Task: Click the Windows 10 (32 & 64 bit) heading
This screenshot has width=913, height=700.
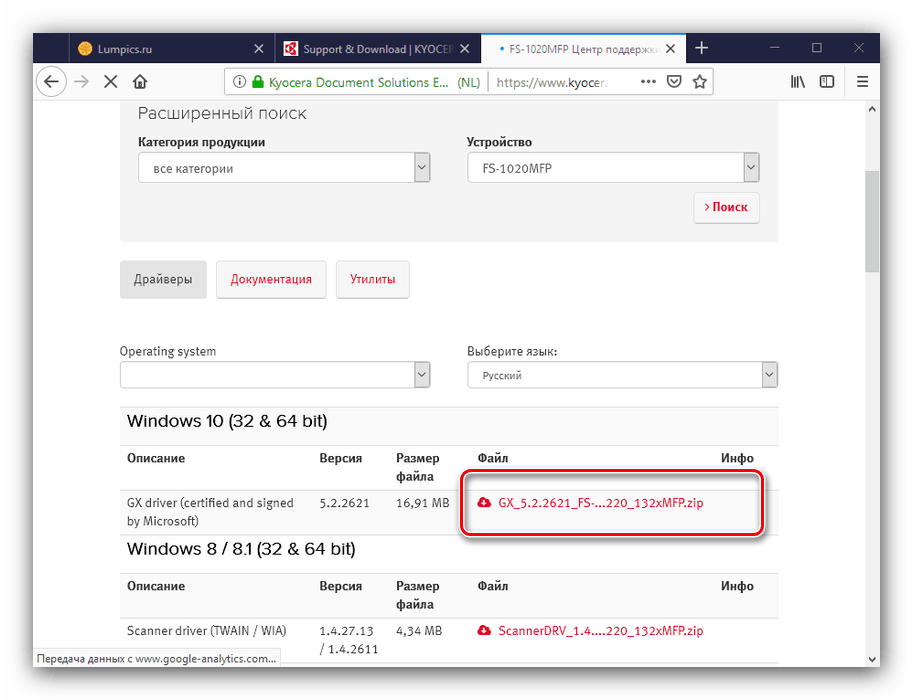Action: click(x=227, y=421)
